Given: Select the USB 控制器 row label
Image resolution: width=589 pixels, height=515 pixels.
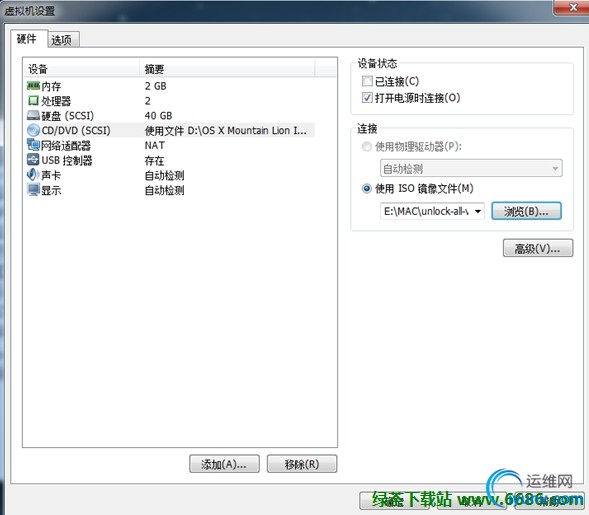Looking at the screenshot, I should [x=67, y=160].
